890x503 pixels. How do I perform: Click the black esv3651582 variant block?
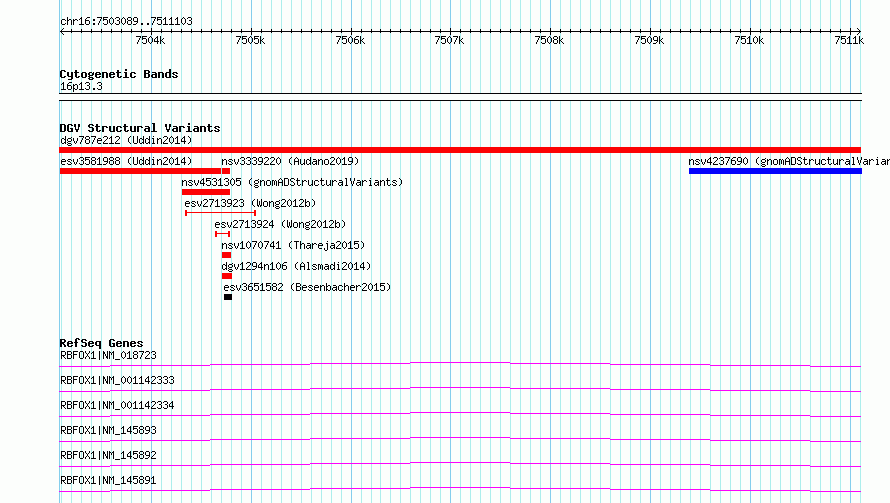[x=228, y=297]
